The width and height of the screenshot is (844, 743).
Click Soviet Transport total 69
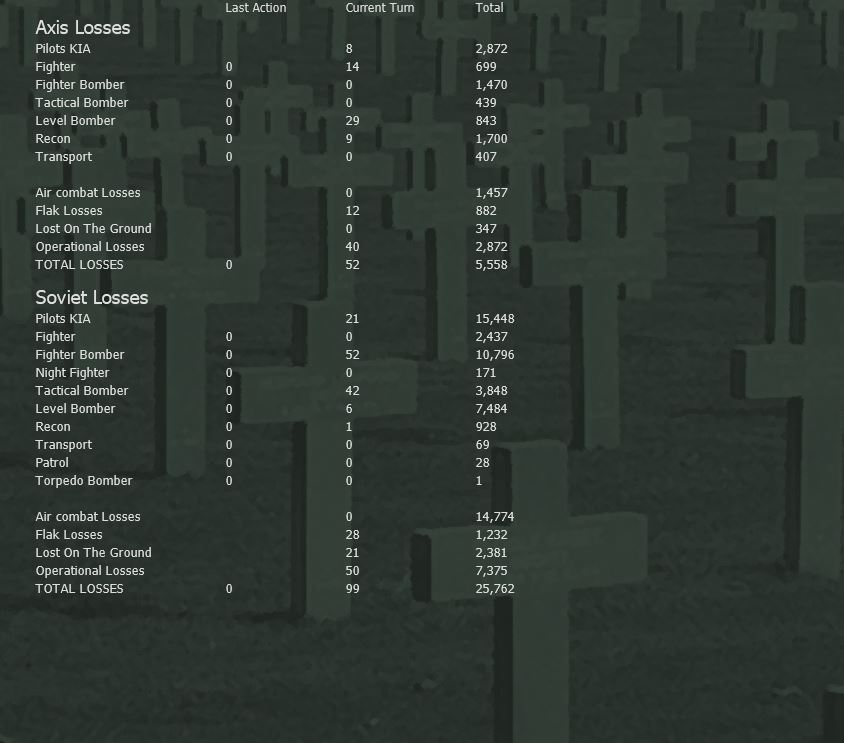[x=483, y=445]
